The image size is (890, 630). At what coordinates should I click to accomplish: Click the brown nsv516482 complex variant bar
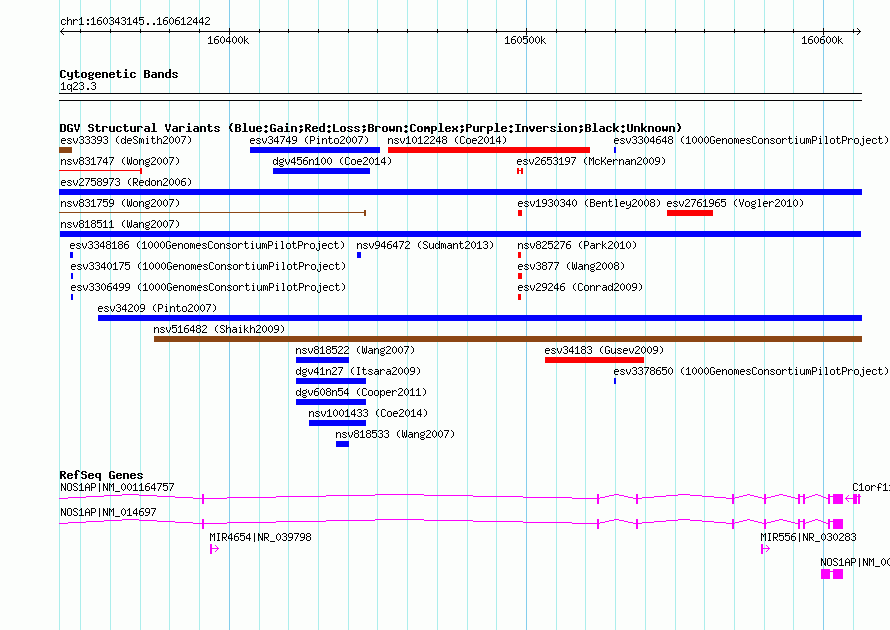pos(508,339)
